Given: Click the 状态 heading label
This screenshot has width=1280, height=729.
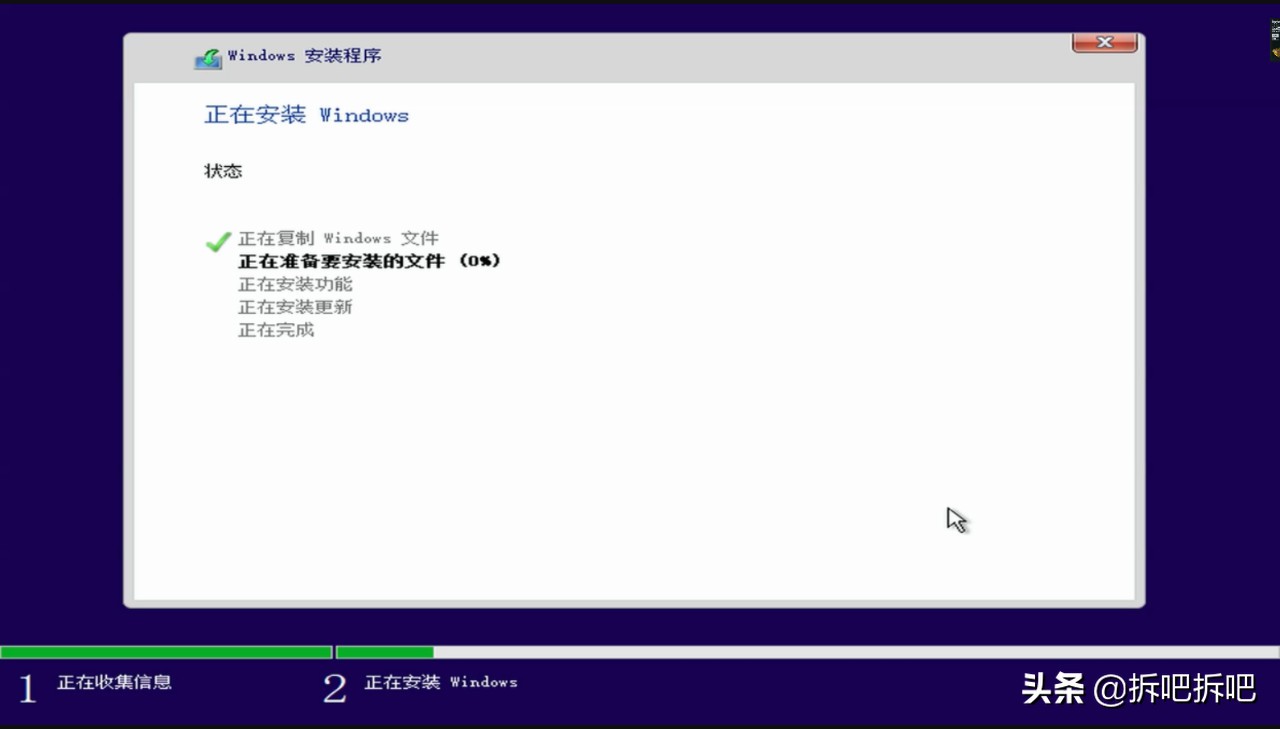Looking at the screenshot, I should [223, 170].
